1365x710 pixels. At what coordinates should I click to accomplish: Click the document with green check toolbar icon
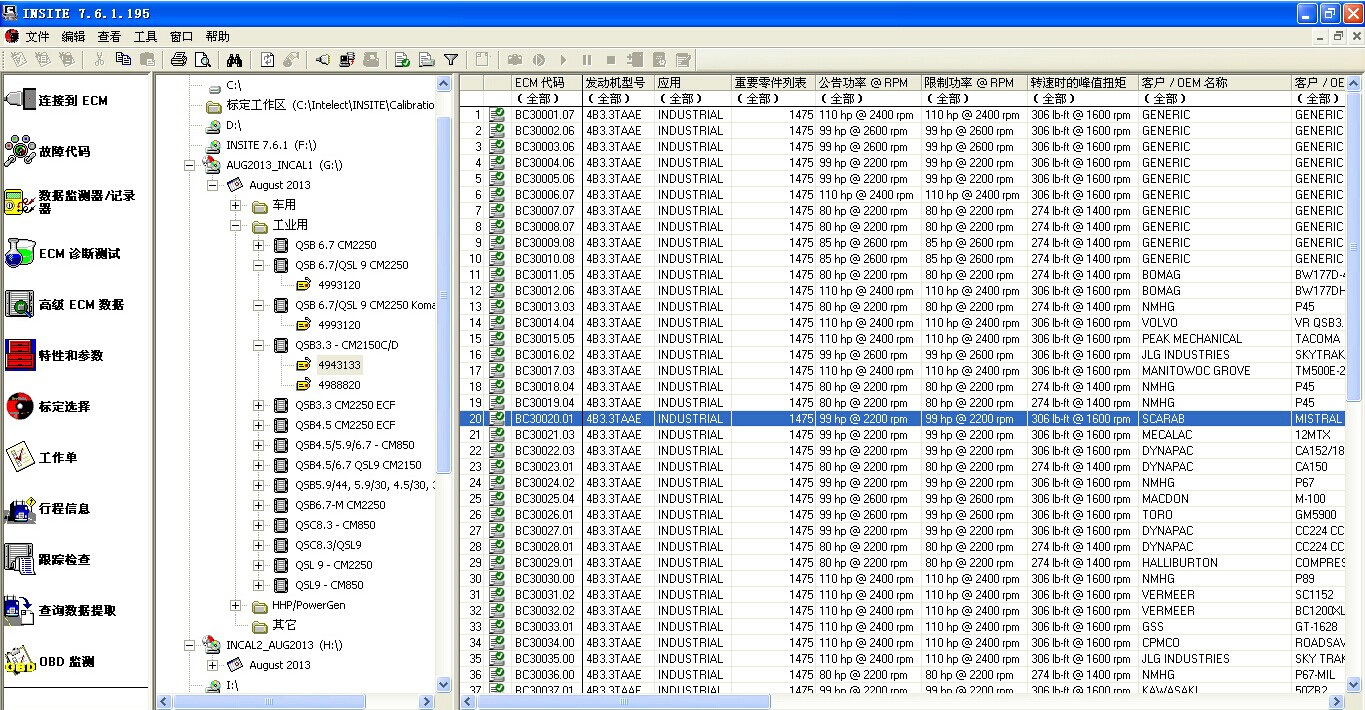pos(402,60)
